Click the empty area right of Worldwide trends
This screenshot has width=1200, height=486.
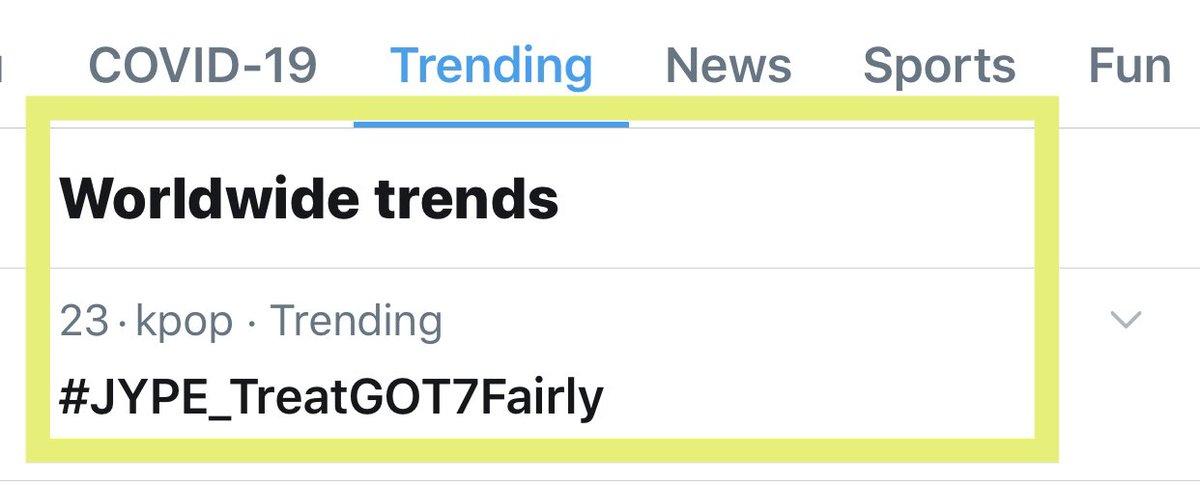coord(800,199)
